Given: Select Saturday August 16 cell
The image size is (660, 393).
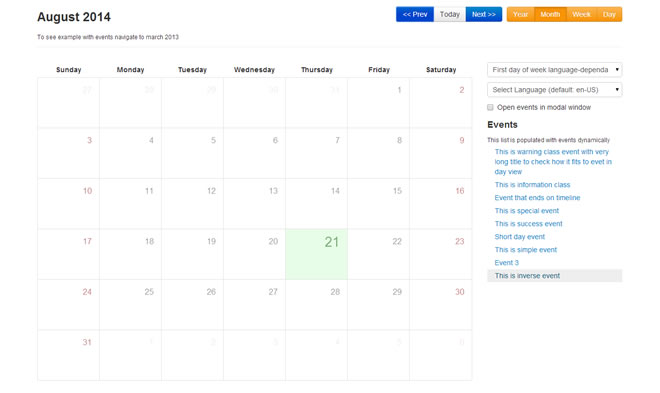Looking at the screenshot, I should coord(441,204).
